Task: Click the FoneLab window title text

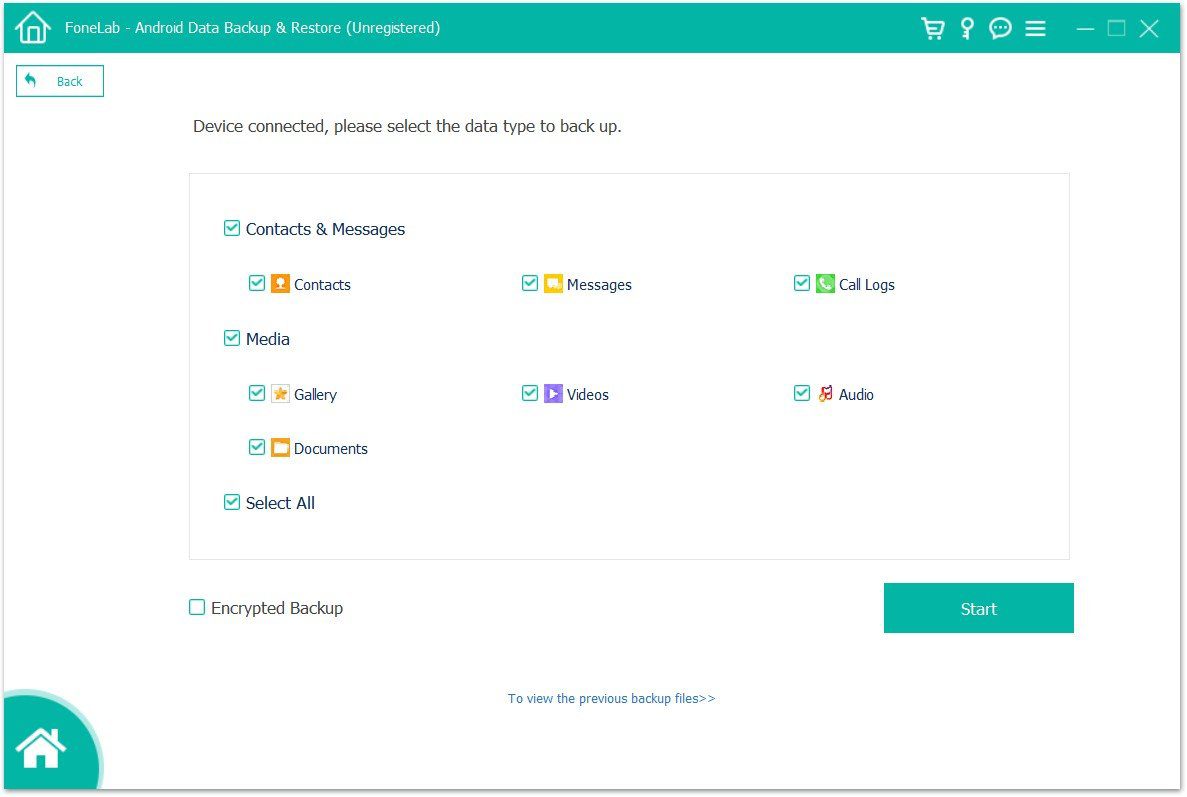Action: [x=252, y=28]
